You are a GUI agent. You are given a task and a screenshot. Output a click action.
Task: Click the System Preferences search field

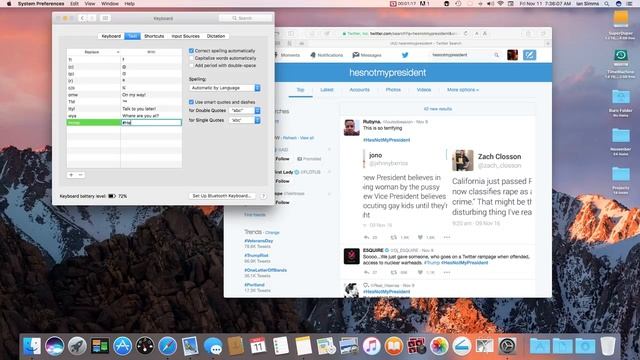(245, 18)
